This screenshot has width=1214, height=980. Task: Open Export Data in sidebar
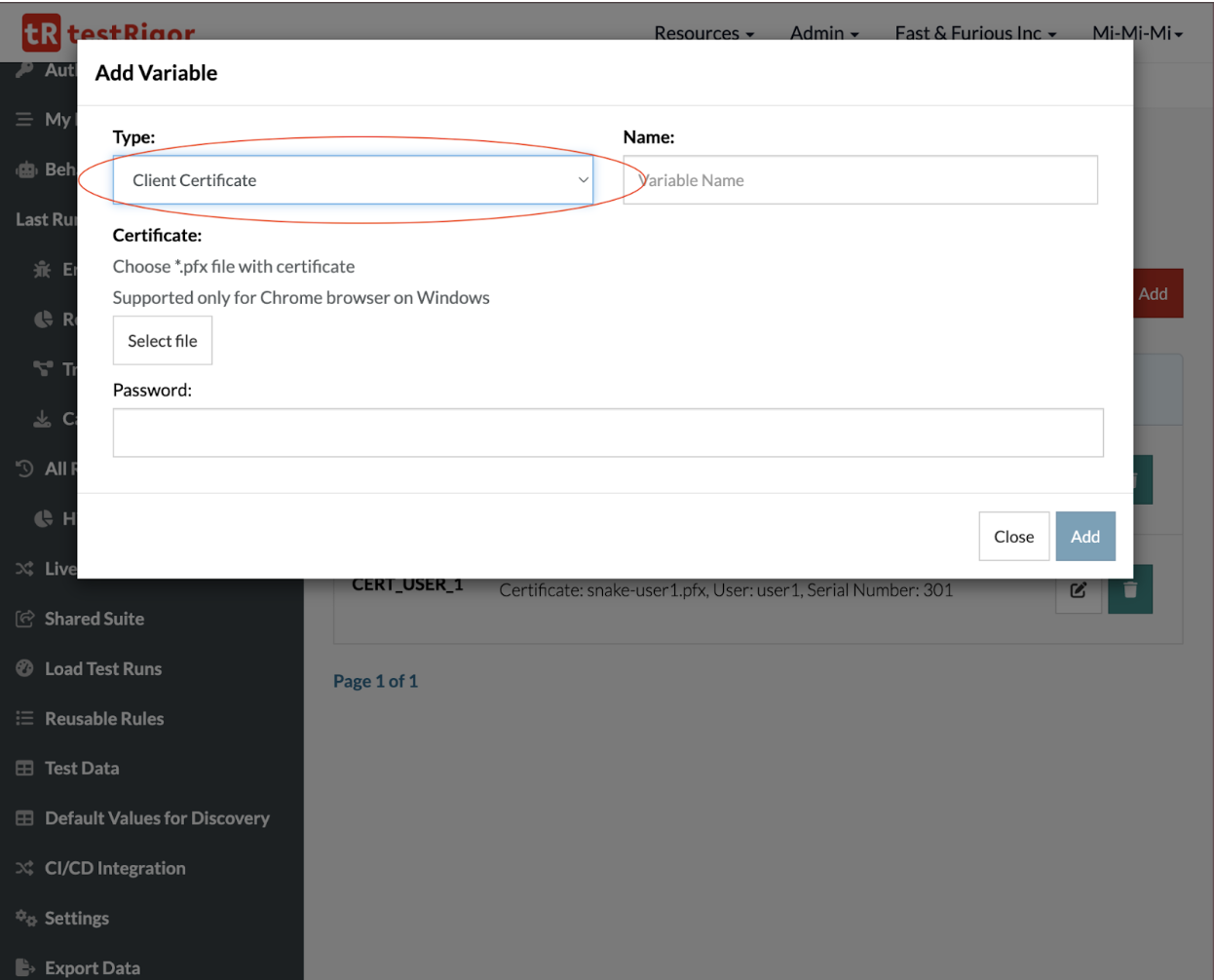pyautogui.click(x=93, y=967)
